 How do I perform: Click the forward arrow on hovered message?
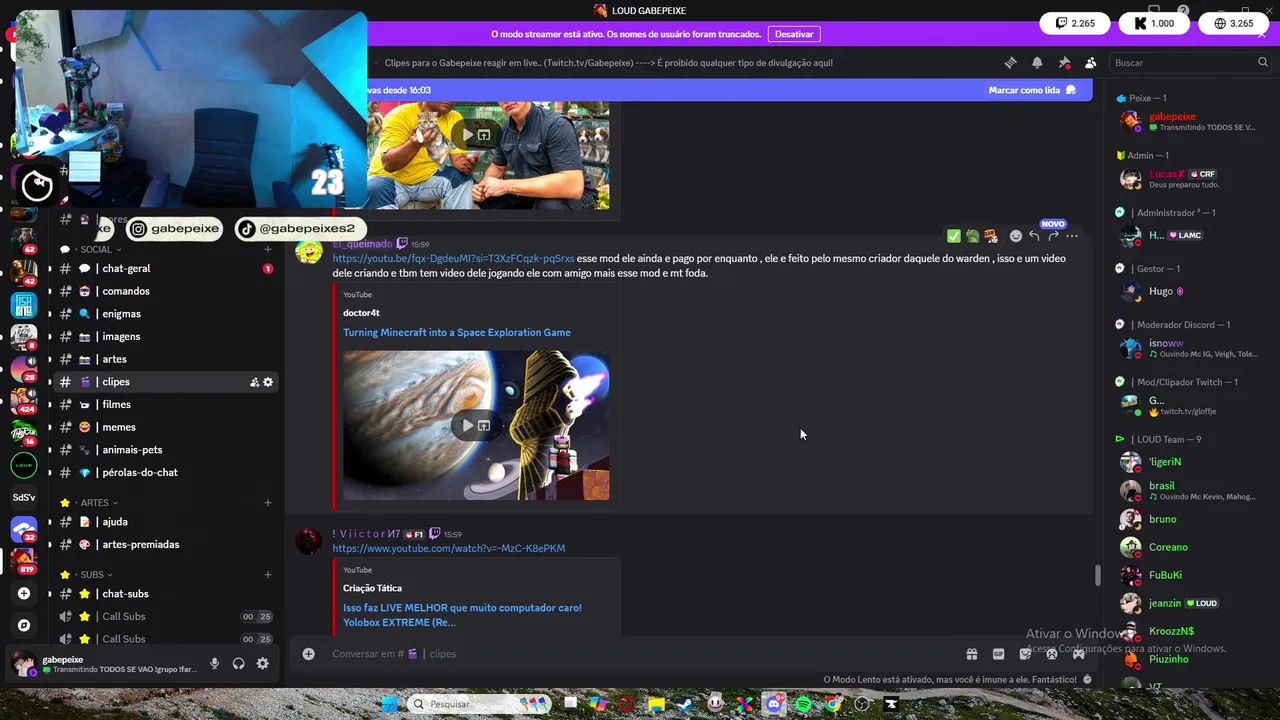point(1053,236)
